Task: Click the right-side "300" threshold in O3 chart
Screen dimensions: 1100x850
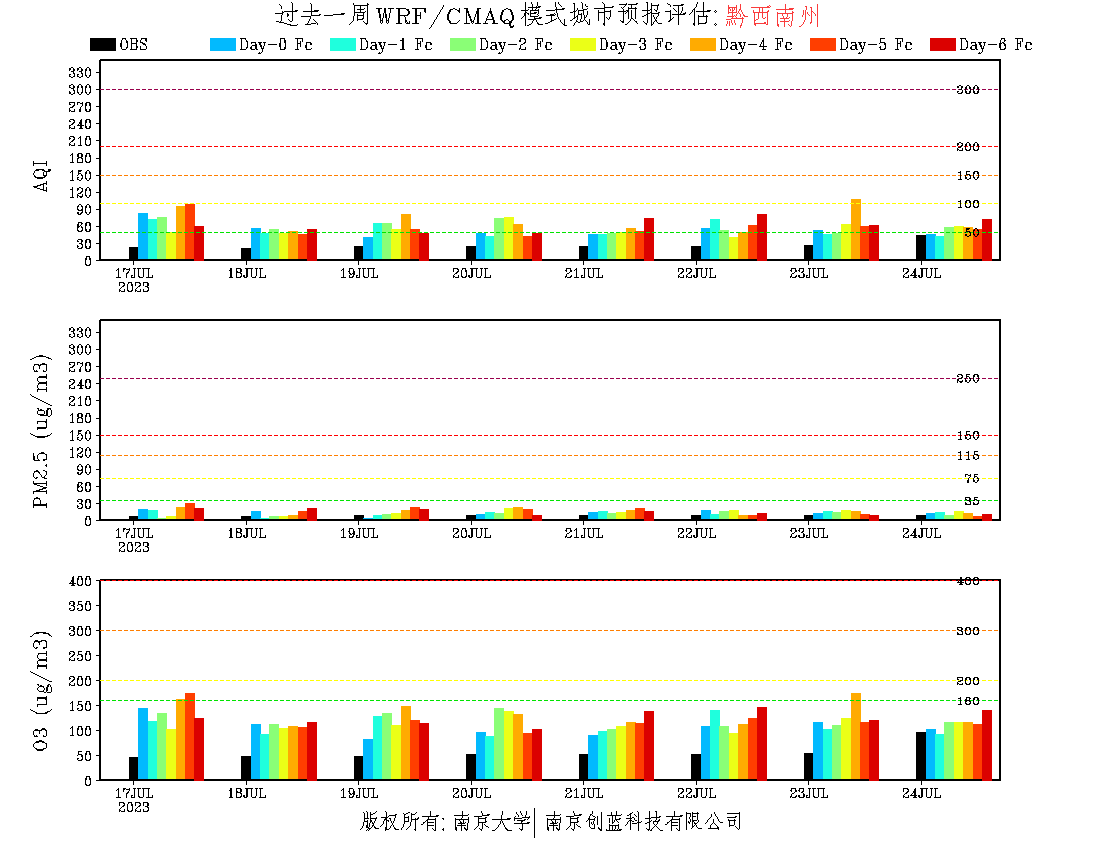Action: click(968, 631)
